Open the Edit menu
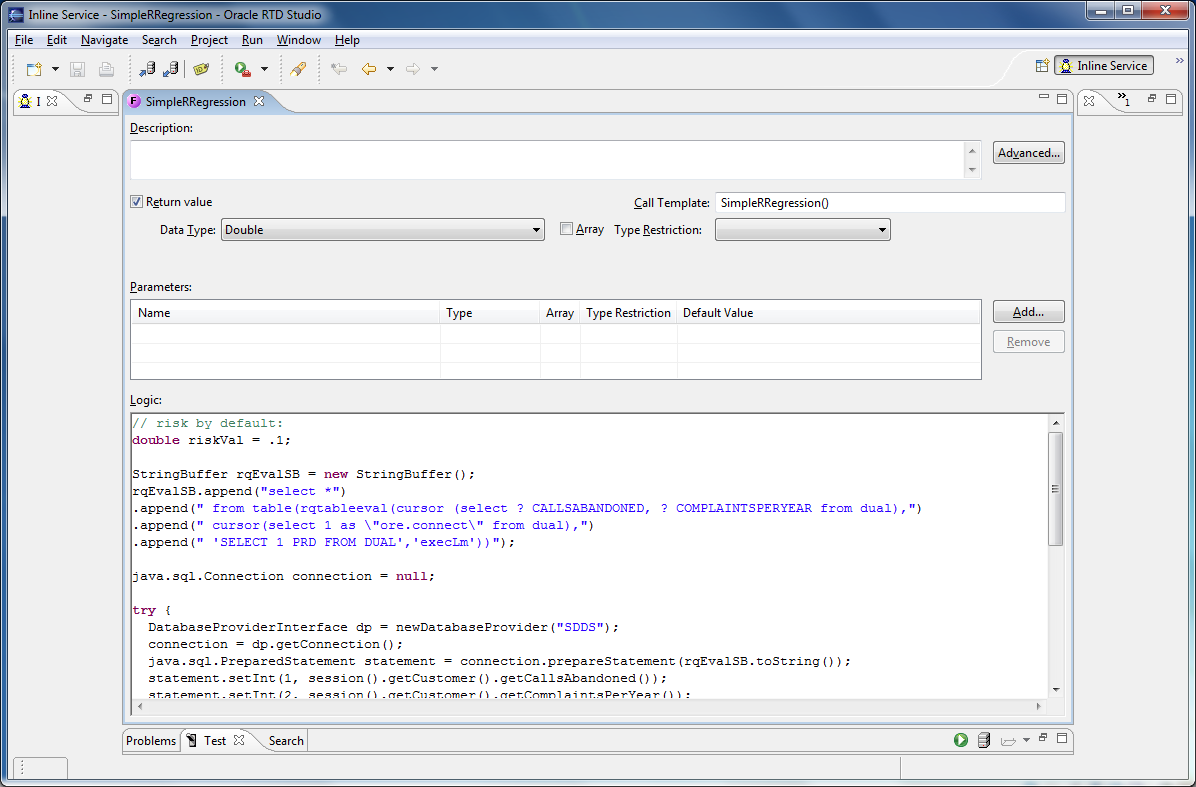This screenshot has height=787, width=1196. click(x=56, y=40)
